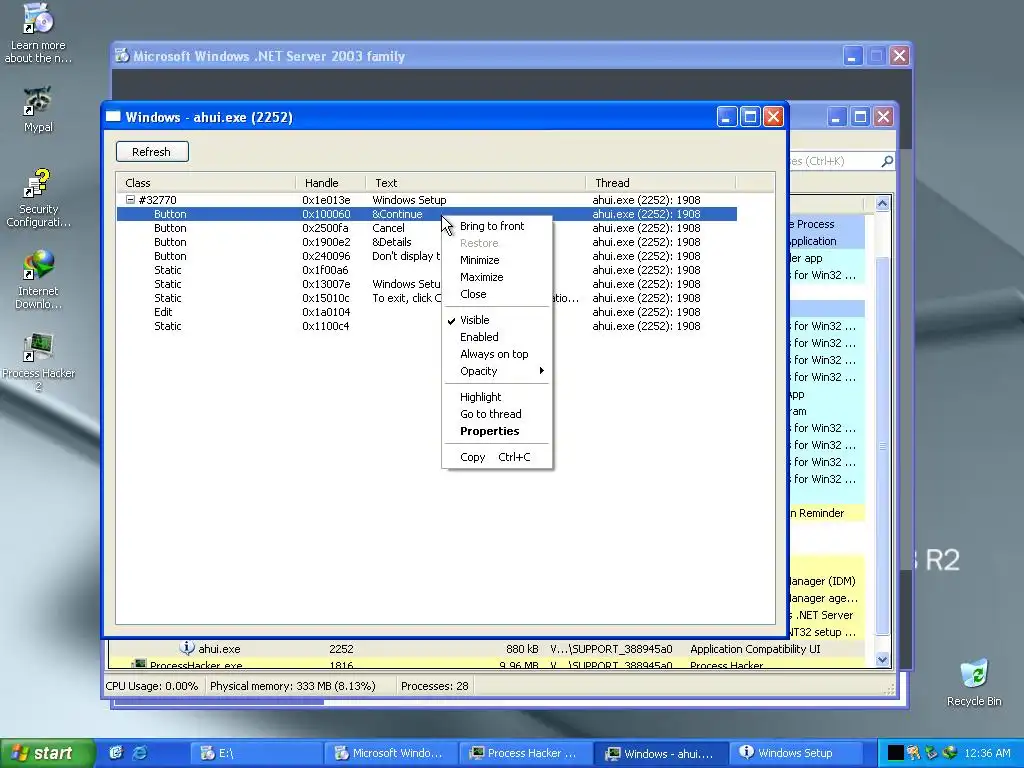Select the Cancel button row

(x=426, y=228)
